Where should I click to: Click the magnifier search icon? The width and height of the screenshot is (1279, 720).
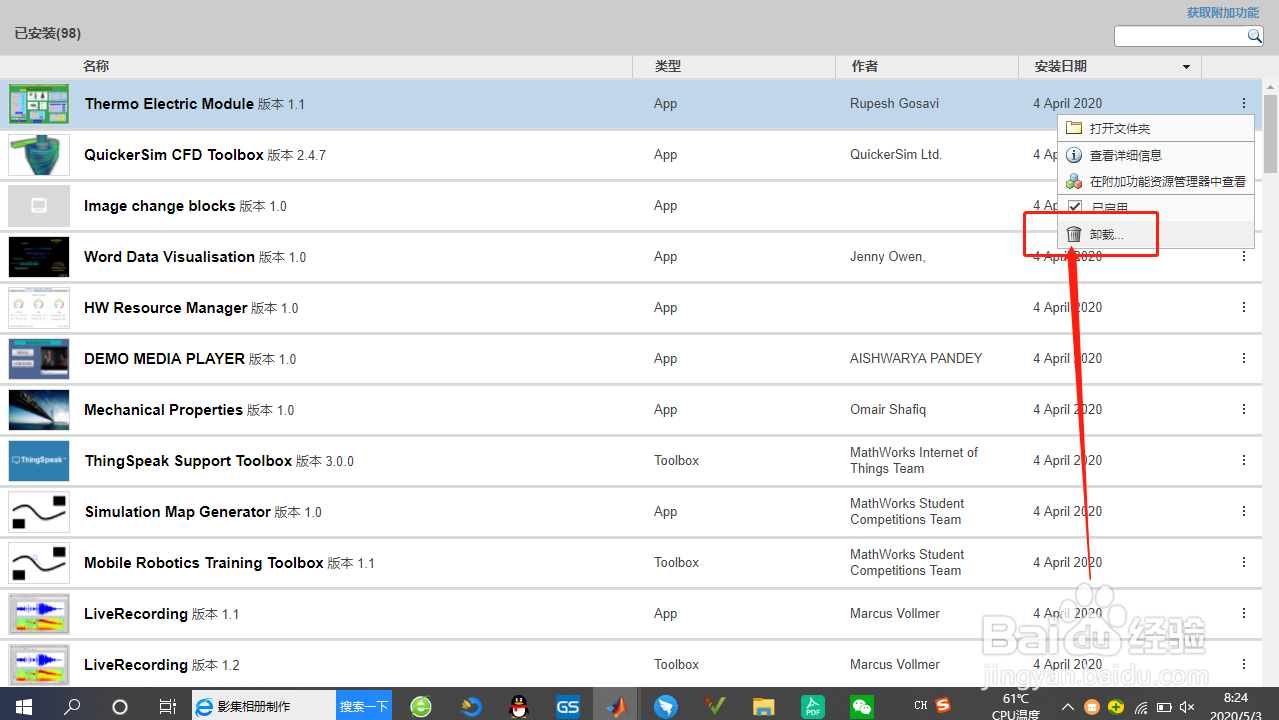(x=1254, y=36)
